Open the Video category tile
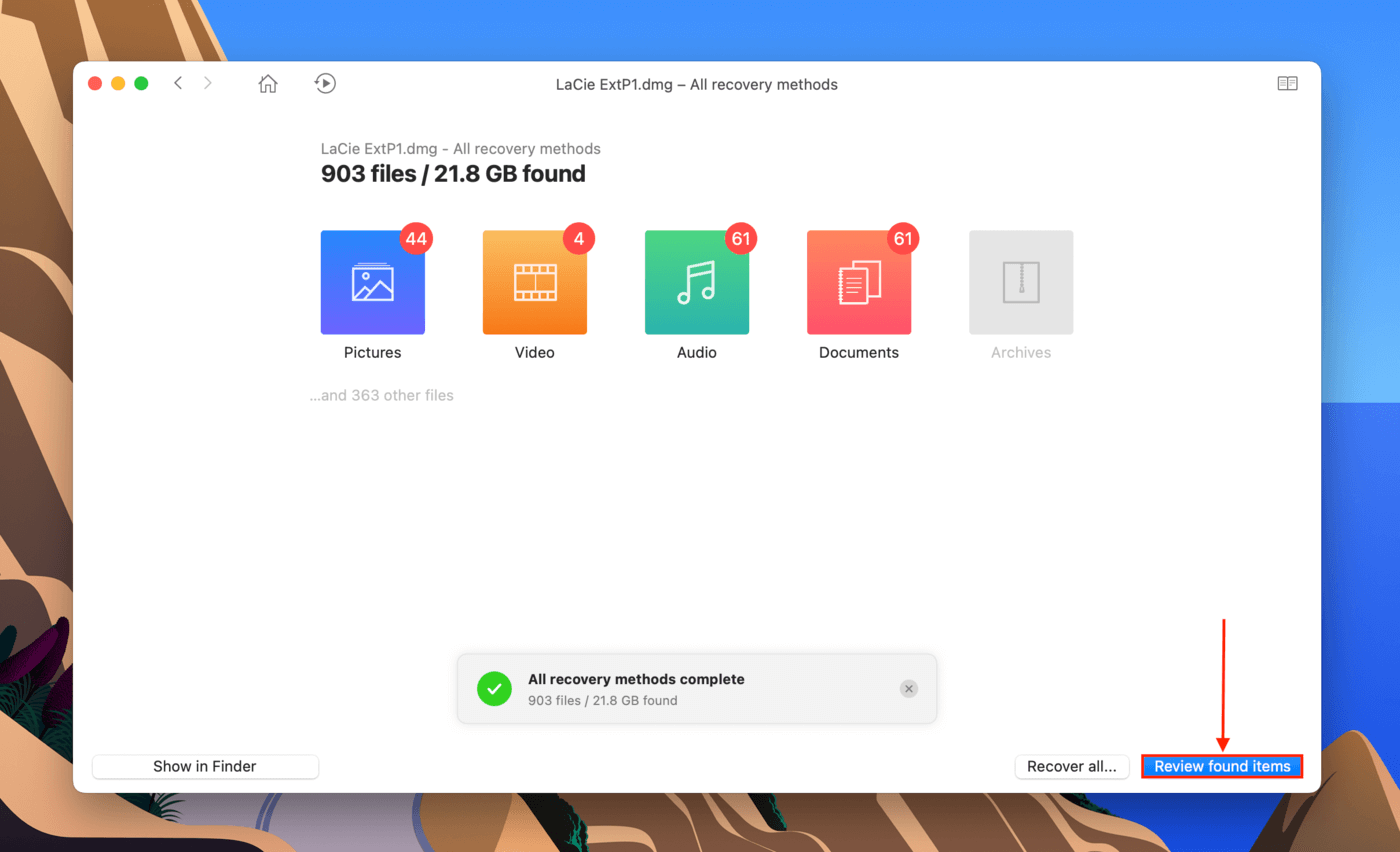 click(534, 283)
